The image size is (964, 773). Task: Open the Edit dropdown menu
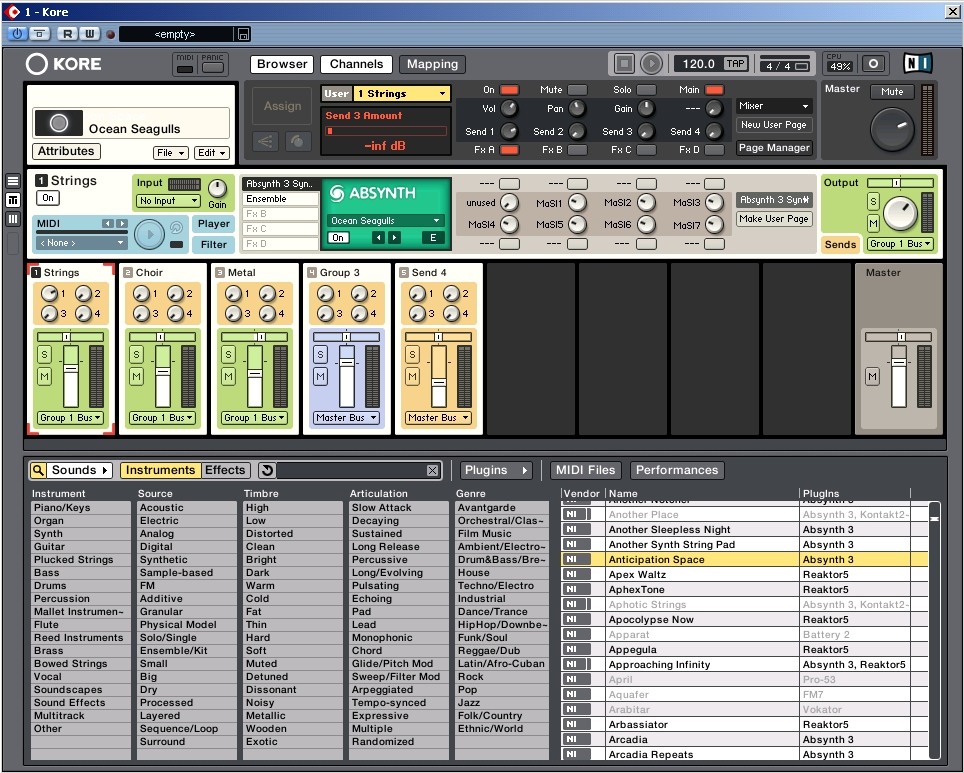(x=211, y=153)
